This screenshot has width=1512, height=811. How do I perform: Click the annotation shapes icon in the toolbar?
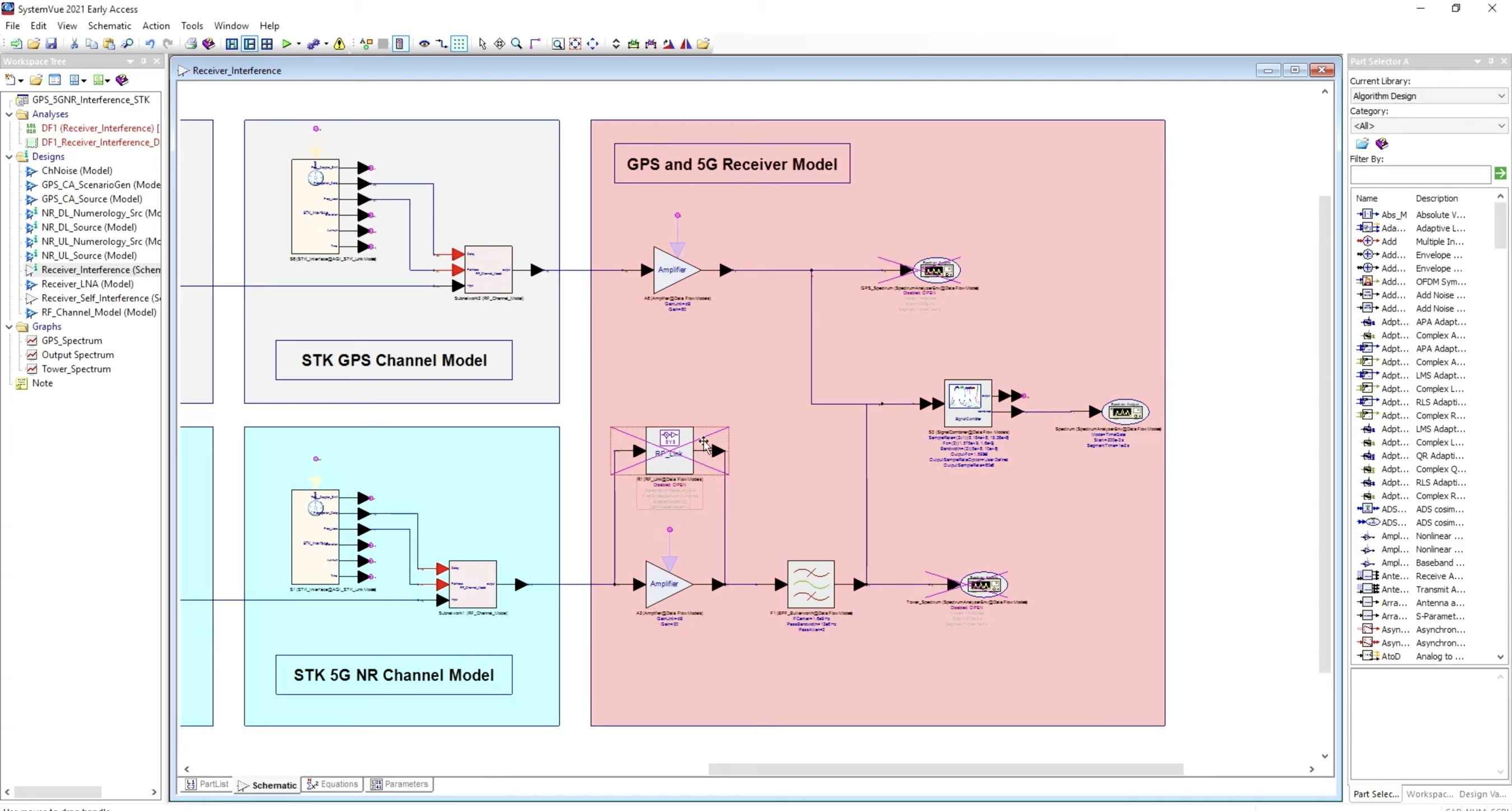(x=366, y=44)
